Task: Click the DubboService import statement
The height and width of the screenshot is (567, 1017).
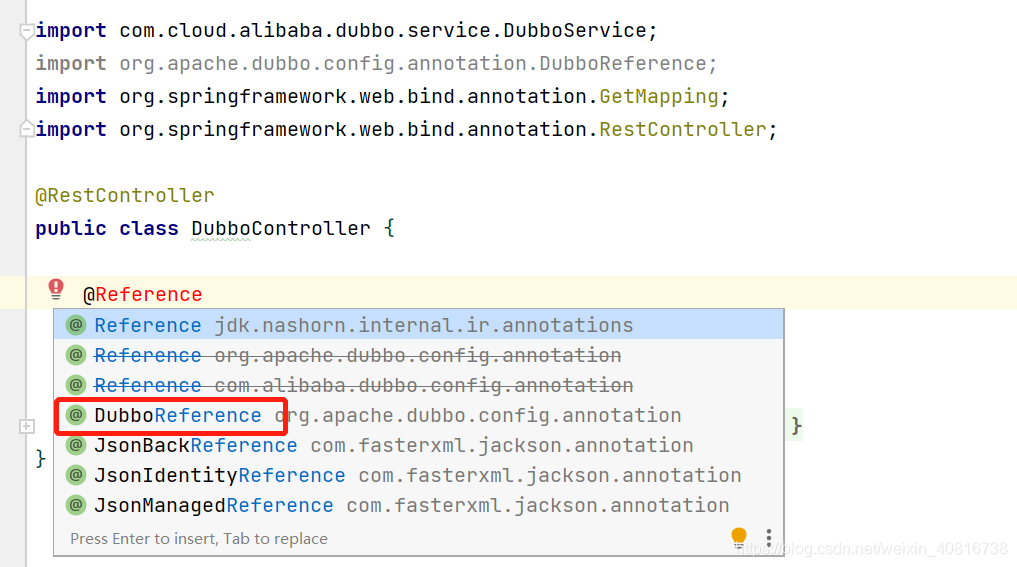Action: tap(346, 30)
